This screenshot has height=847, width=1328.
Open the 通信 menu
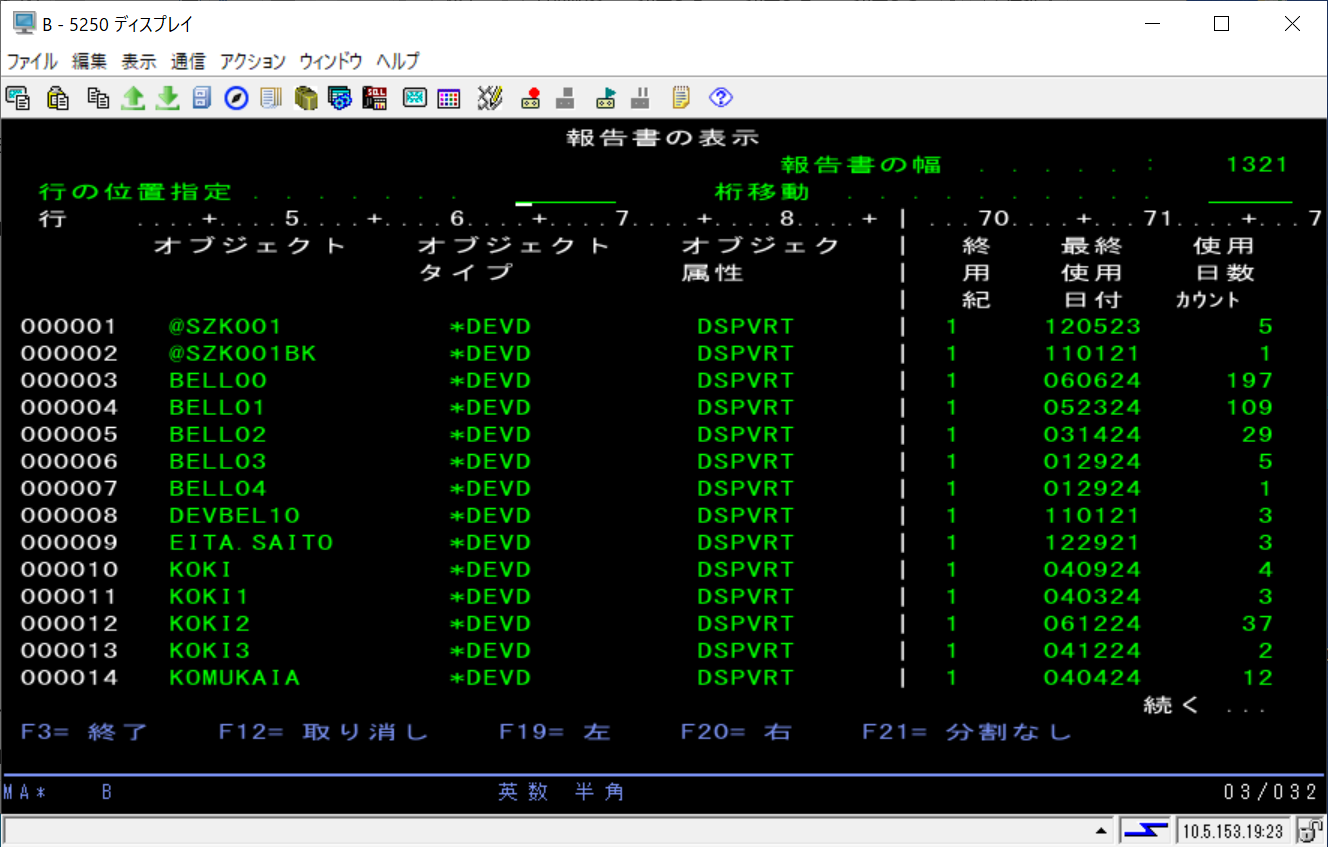[188, 61]
